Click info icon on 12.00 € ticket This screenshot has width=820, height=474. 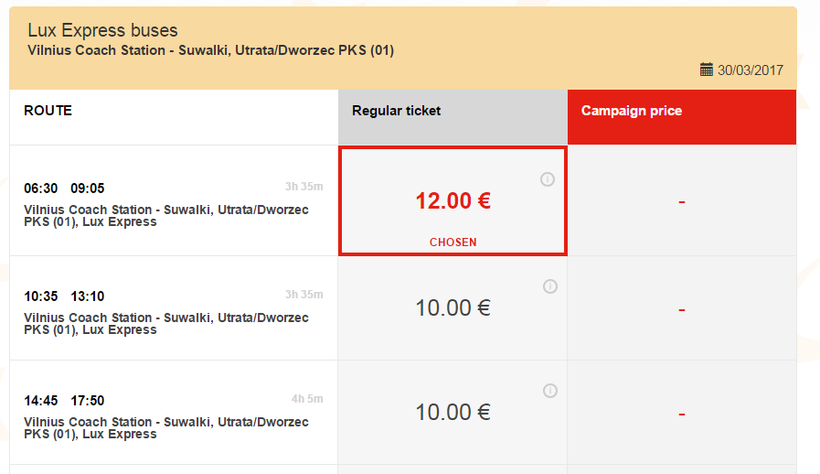(547, 180)
